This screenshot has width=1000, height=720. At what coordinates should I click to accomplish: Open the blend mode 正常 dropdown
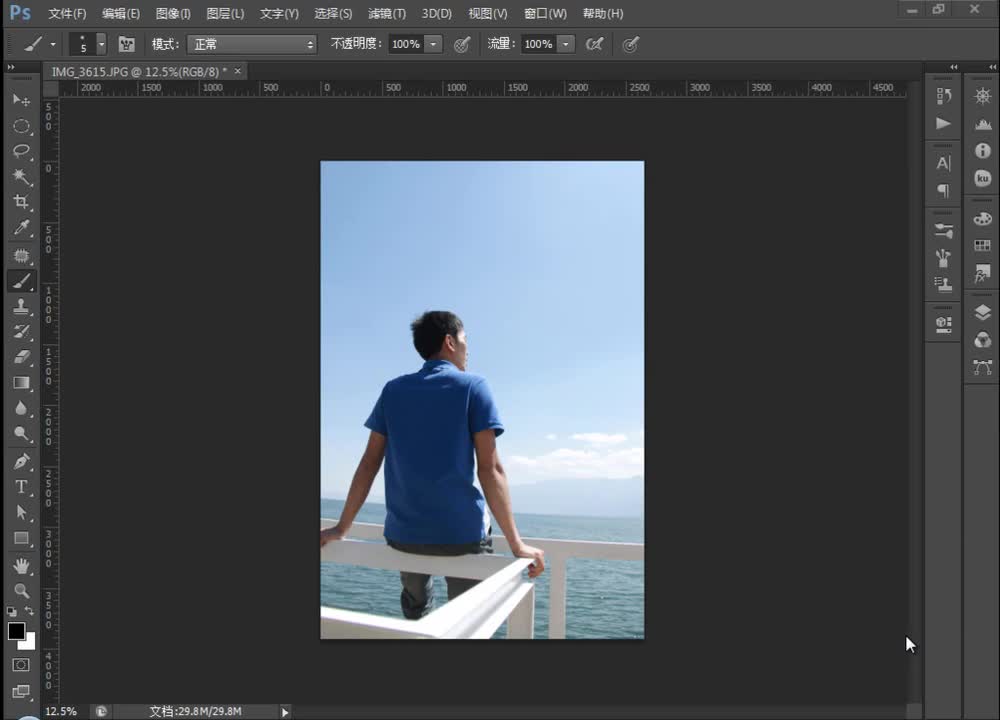pos(251,44)
